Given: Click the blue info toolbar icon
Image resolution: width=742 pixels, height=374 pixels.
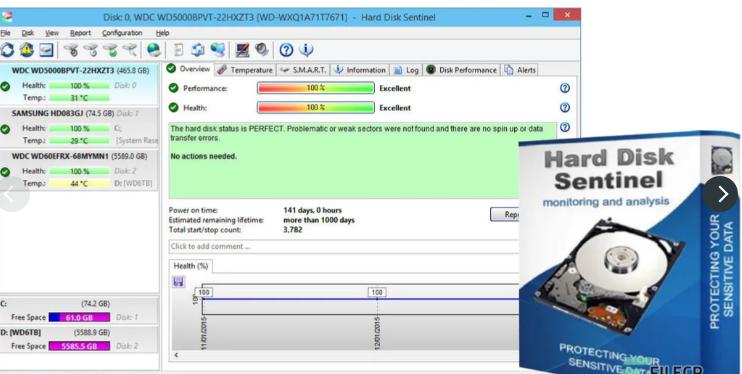Looking at the screenshot, I should (x=306, y=50).
